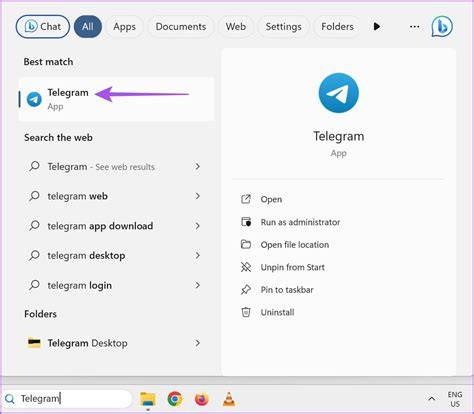Click the Telegram icon in best match
Viewport: 474px width, 414px height.
click(x=34, y=99)
